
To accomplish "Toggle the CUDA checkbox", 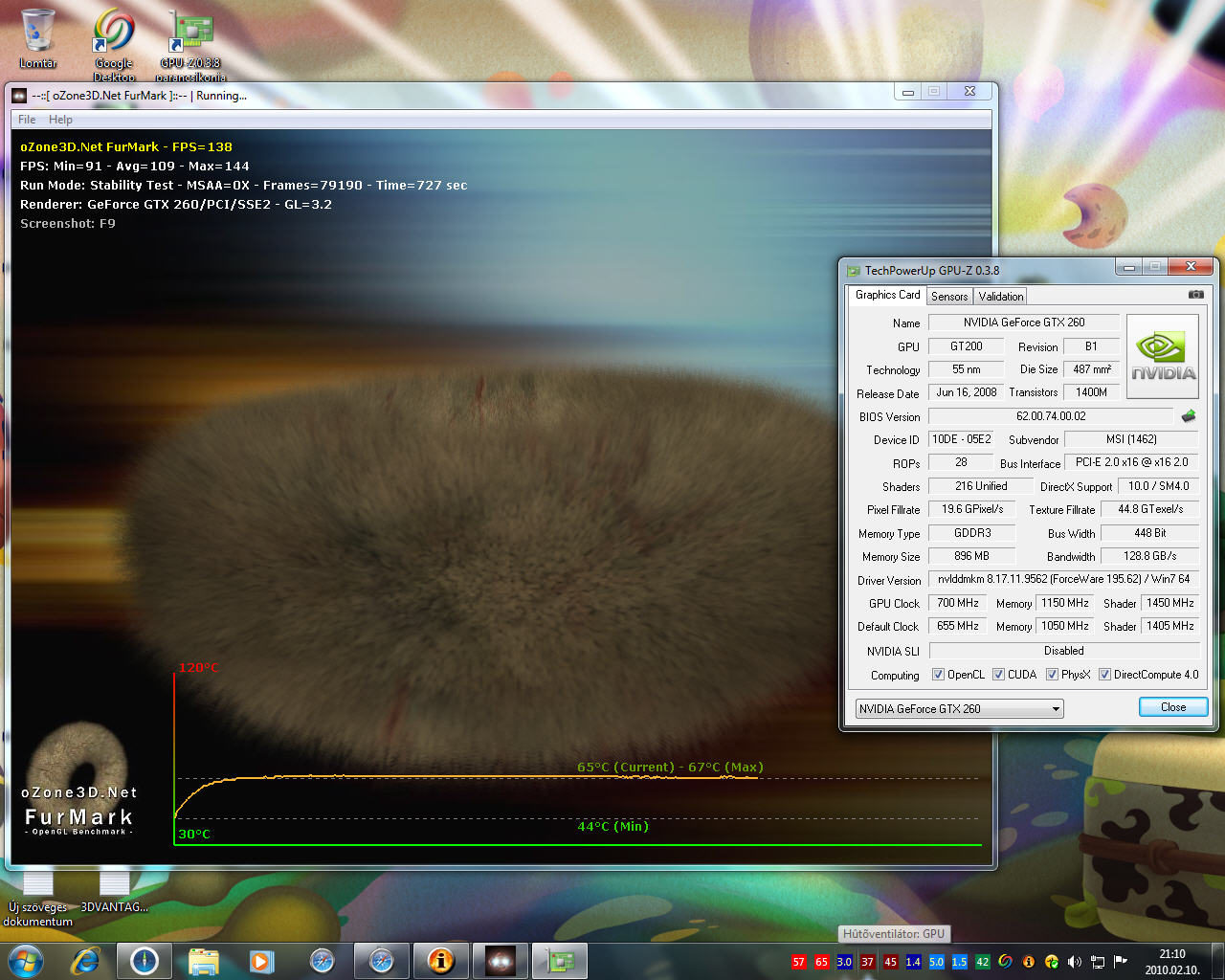I will click(998, 675).
